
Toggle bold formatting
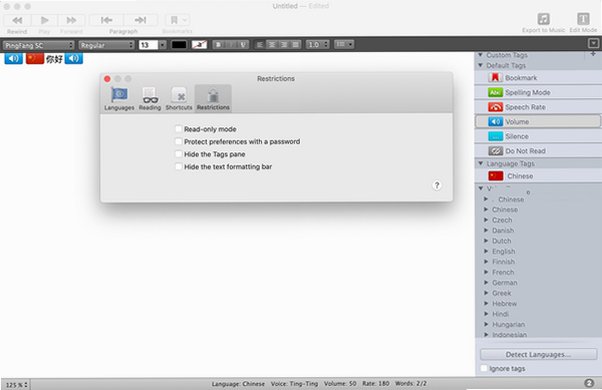(x=218, y=45)
